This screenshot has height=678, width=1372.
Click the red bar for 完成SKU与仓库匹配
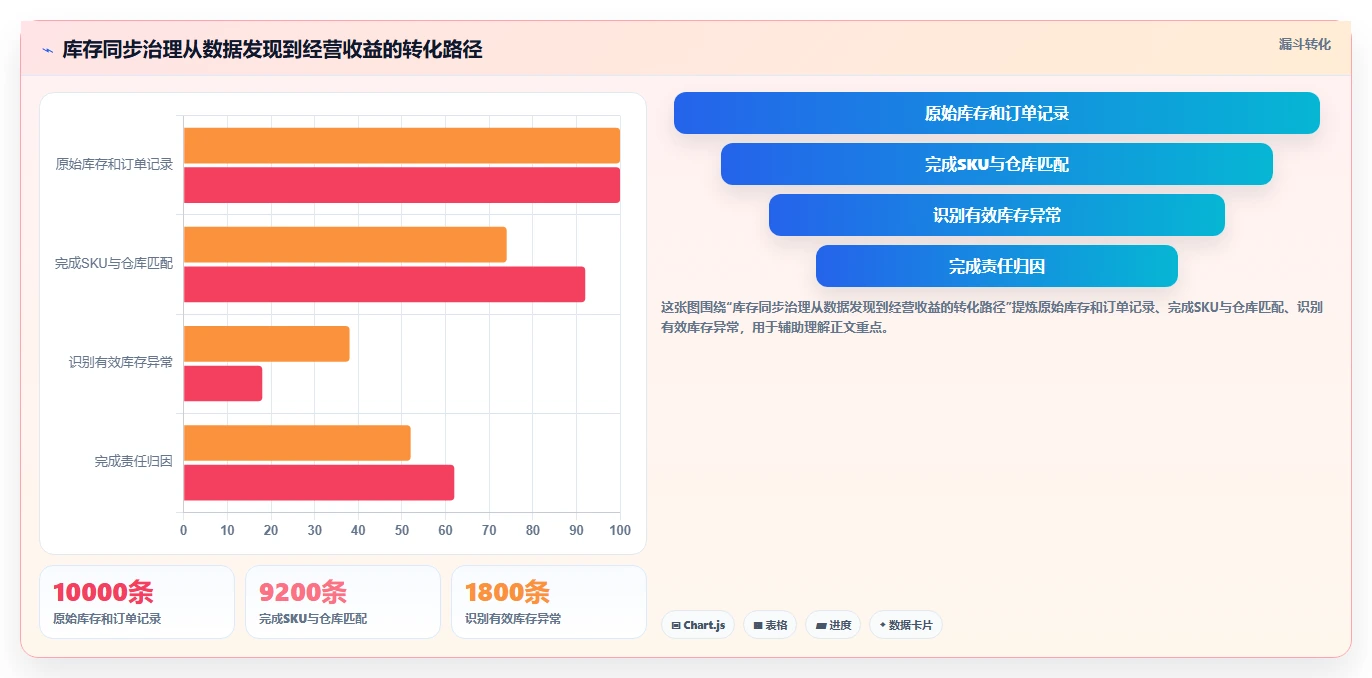[384, 284]
